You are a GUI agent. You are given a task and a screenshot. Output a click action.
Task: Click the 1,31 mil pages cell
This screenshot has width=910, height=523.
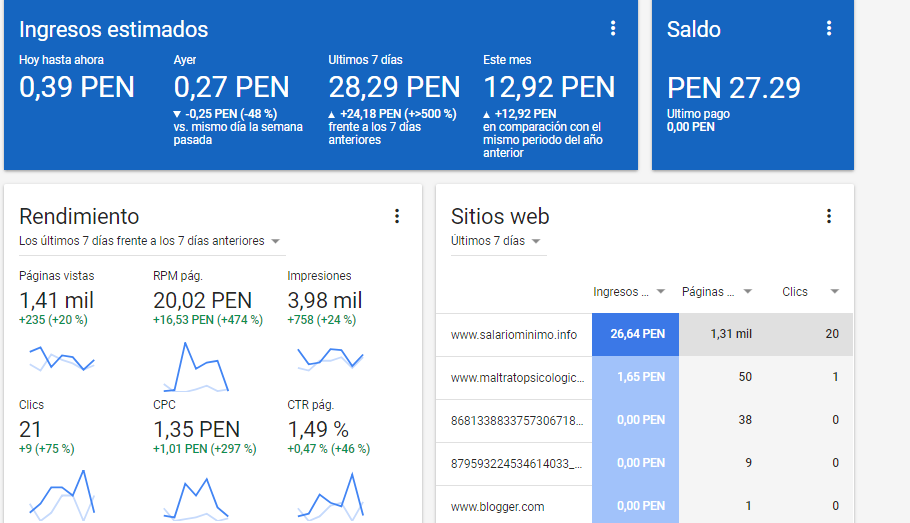(x=723, y=334)
